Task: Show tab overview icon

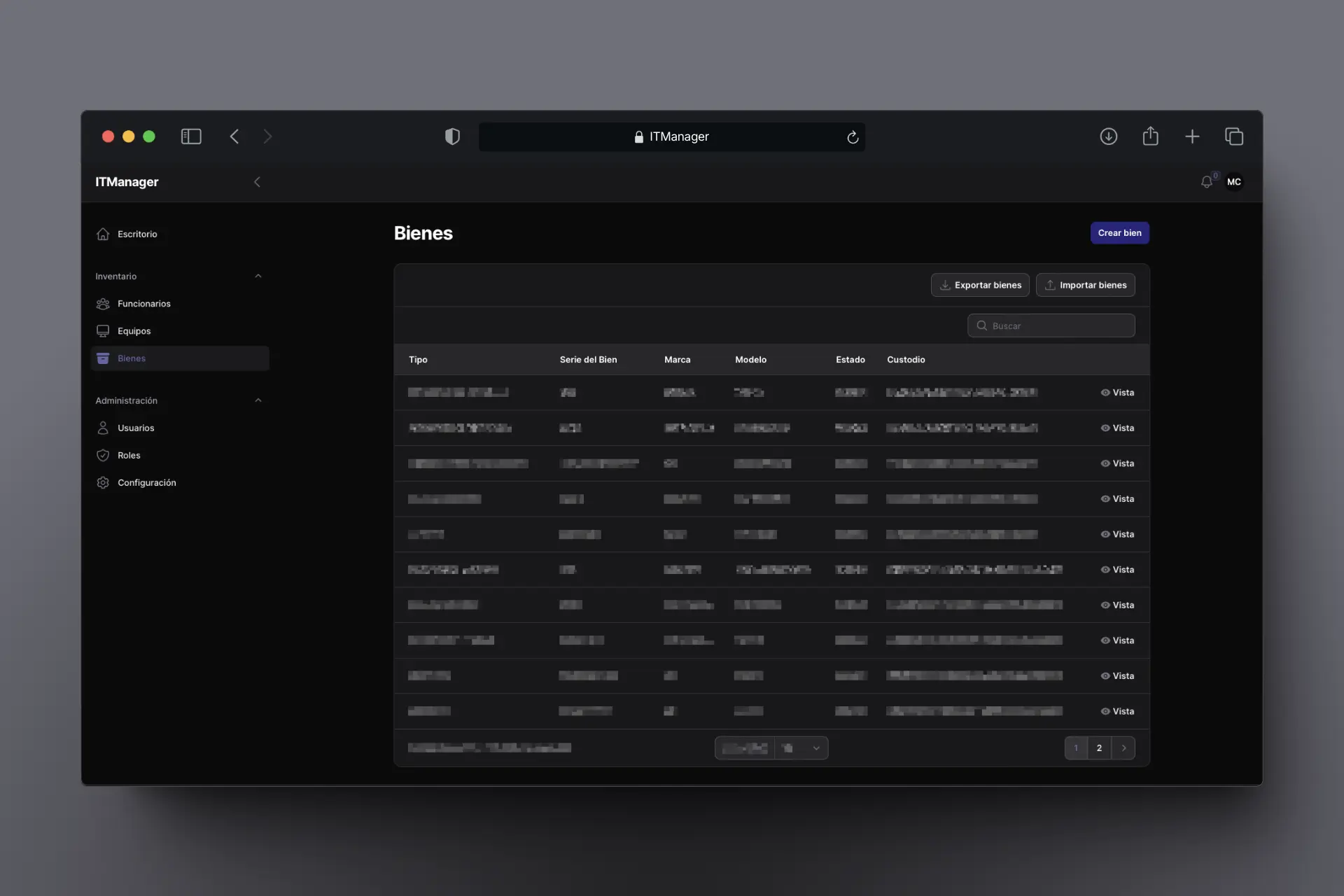Action: 1233,136
